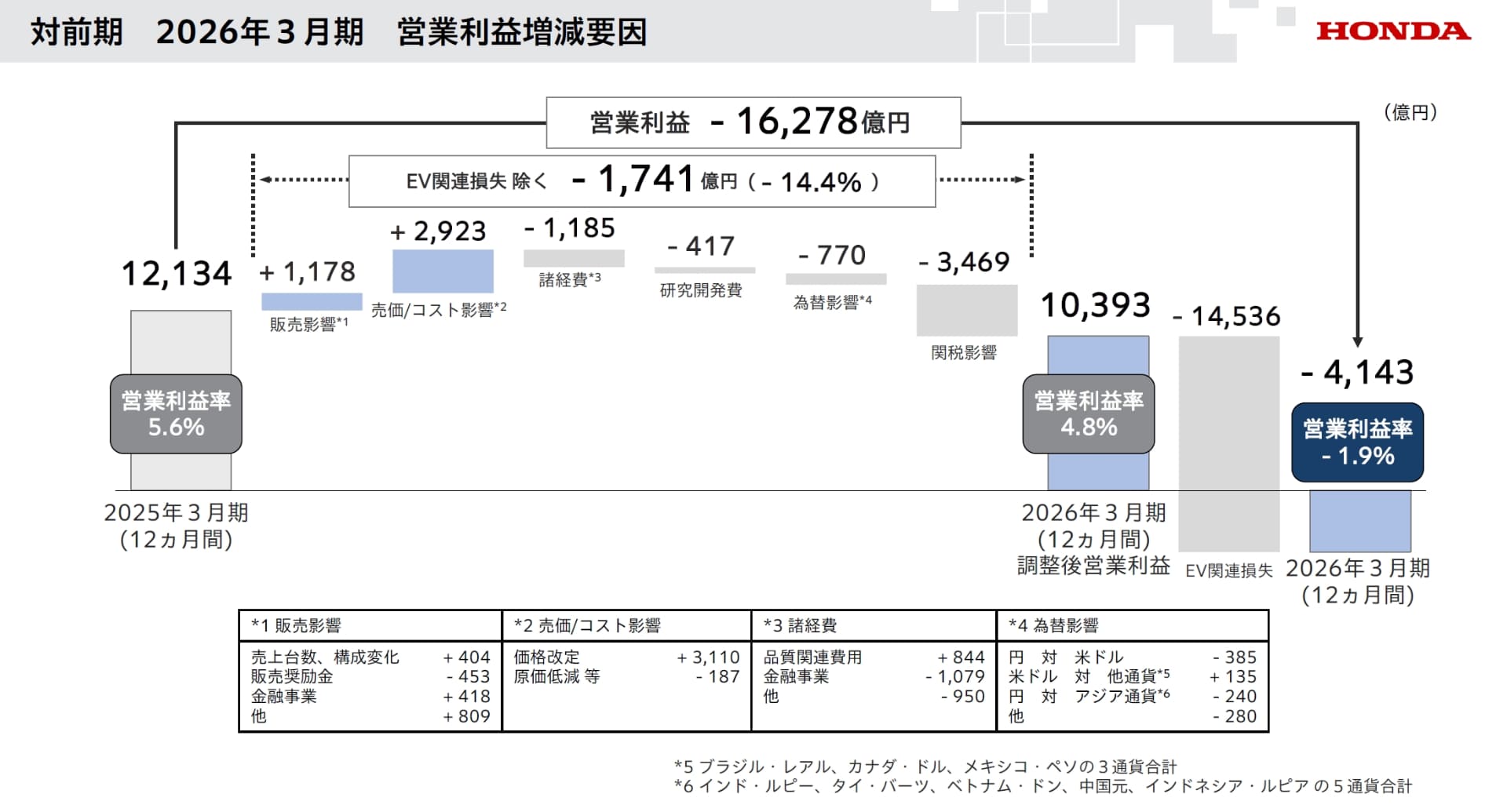The height and width of the screenshot is (812, 1507).
Task: Click the -1,079 table value
Action: pyautogui.click(x=954, y=676)
